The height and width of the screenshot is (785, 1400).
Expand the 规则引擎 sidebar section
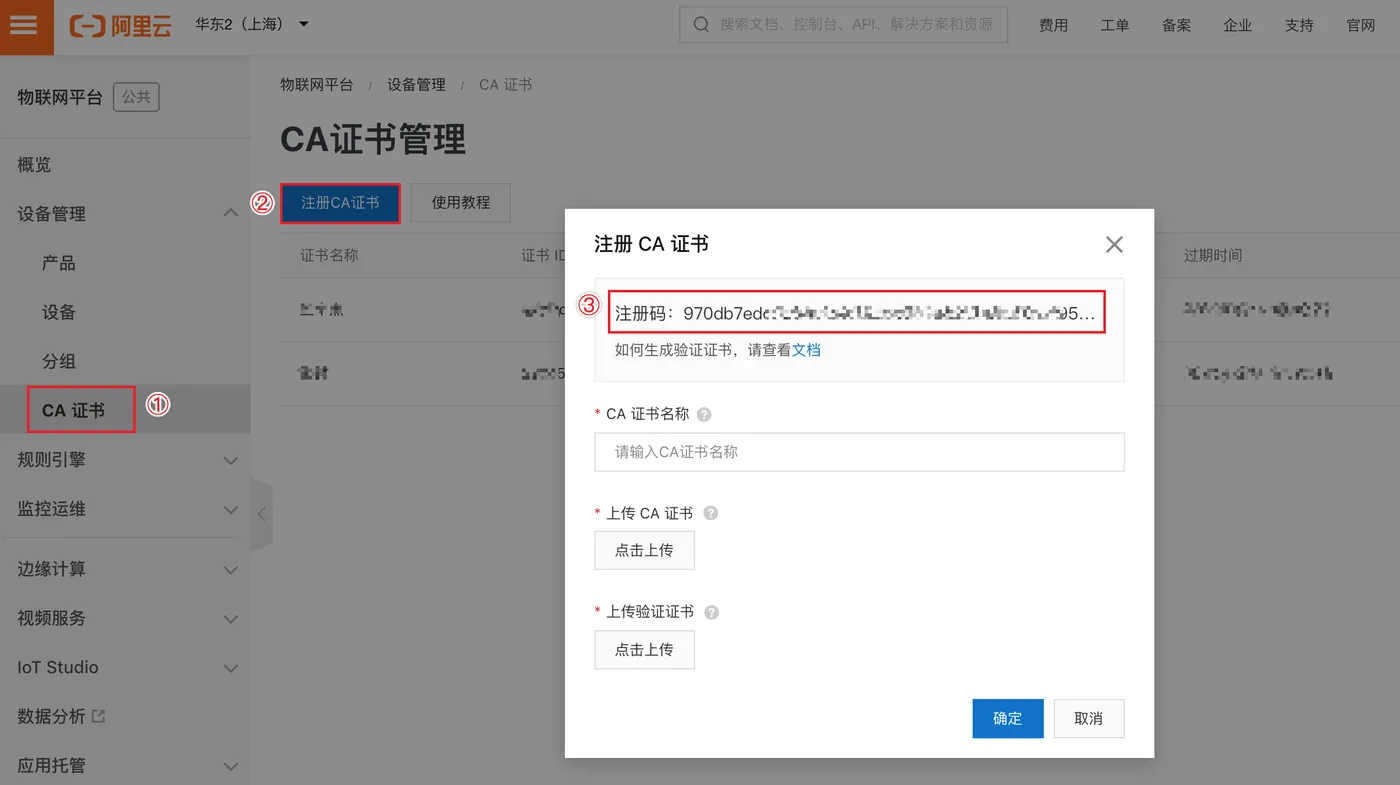125,459
